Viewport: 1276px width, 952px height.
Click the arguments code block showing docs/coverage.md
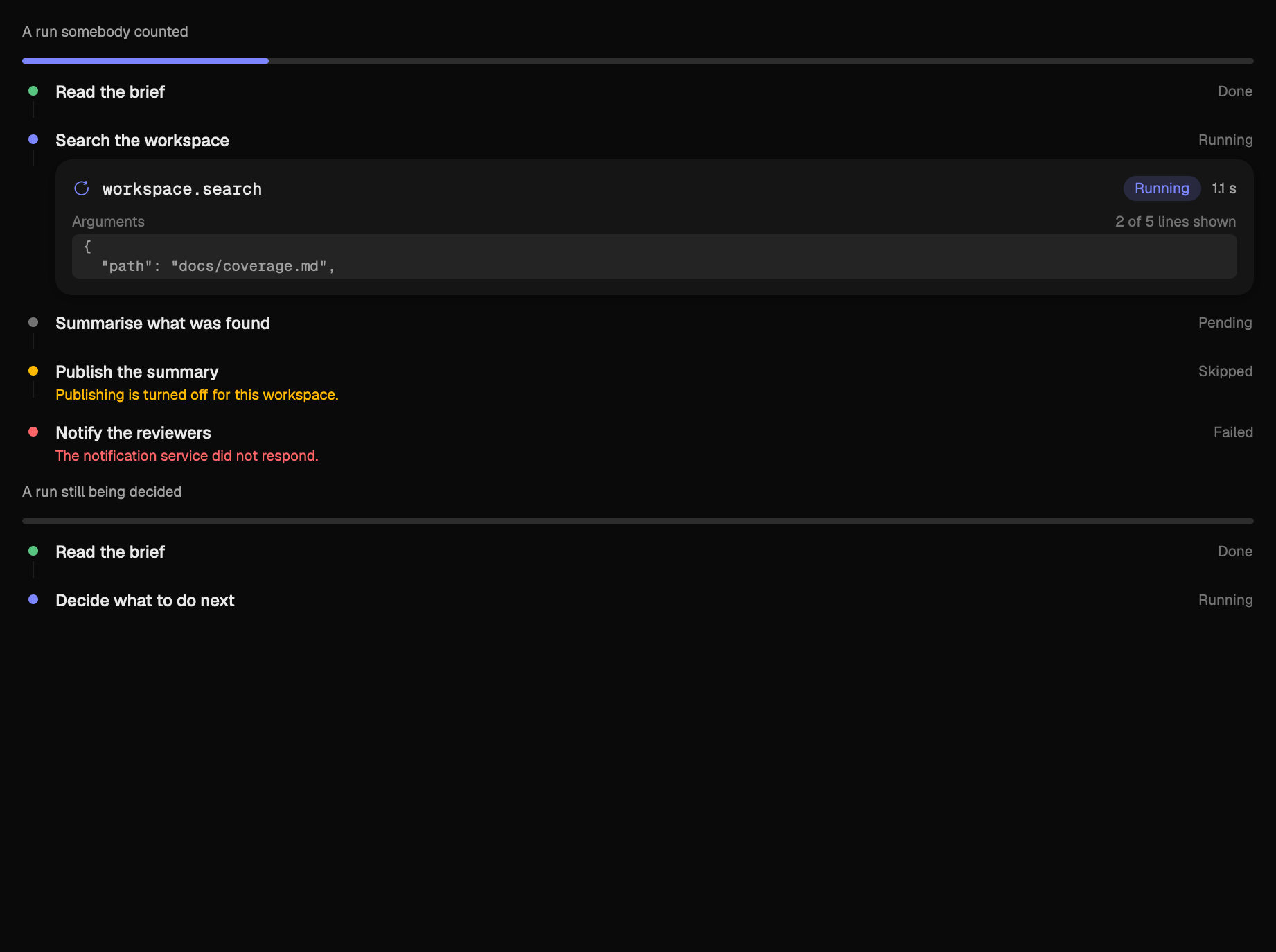[x=655, y=256]
